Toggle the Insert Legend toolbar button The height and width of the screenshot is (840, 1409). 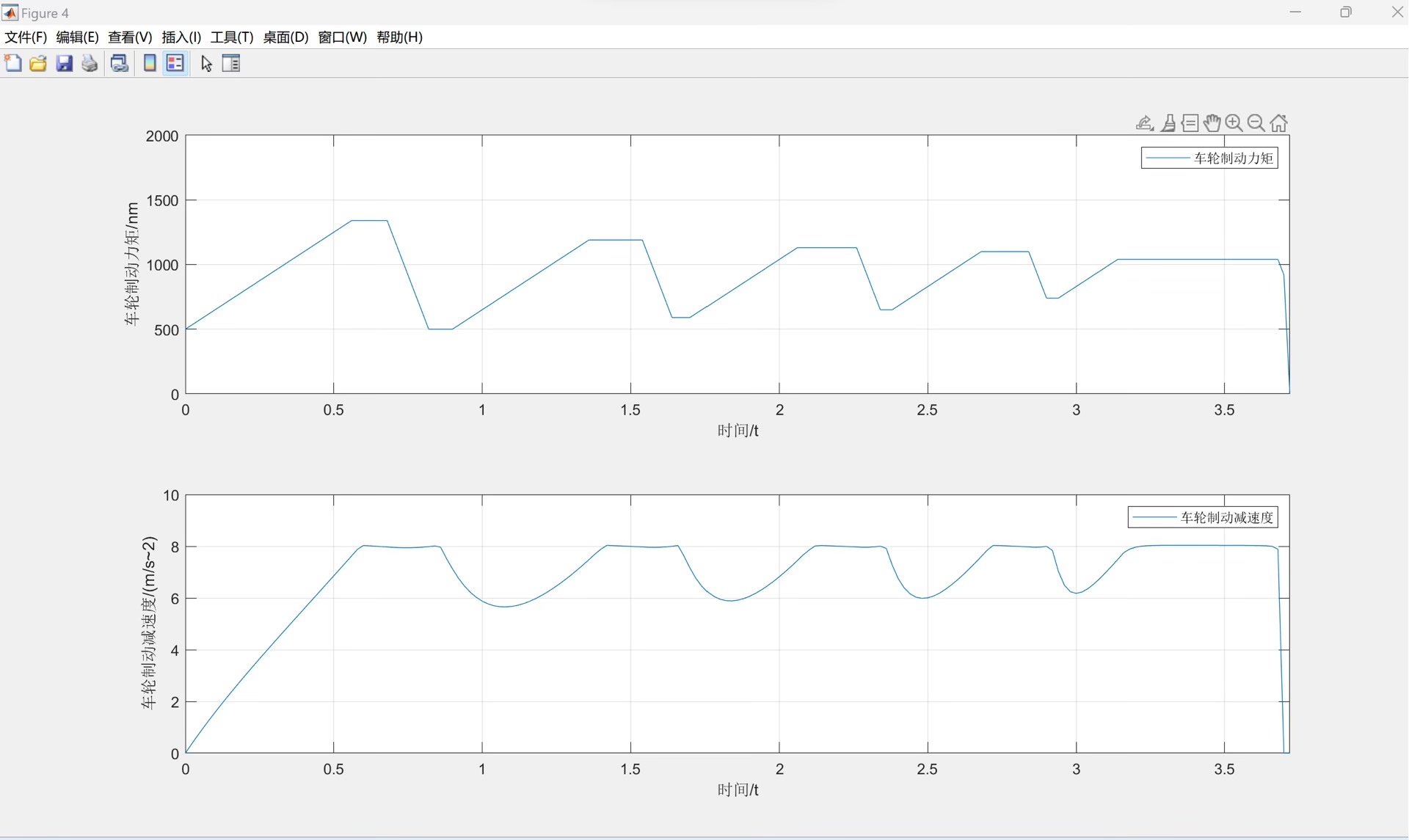175,63
